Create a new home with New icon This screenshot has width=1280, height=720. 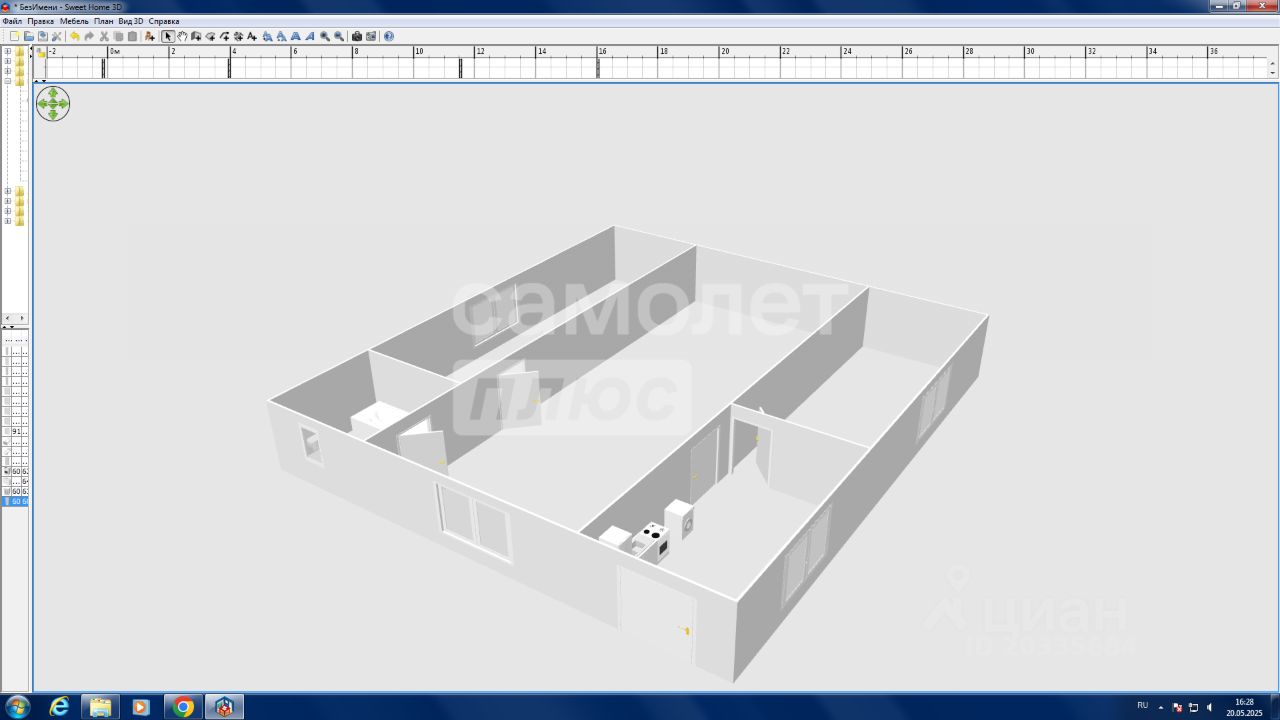tap(14, 36)
